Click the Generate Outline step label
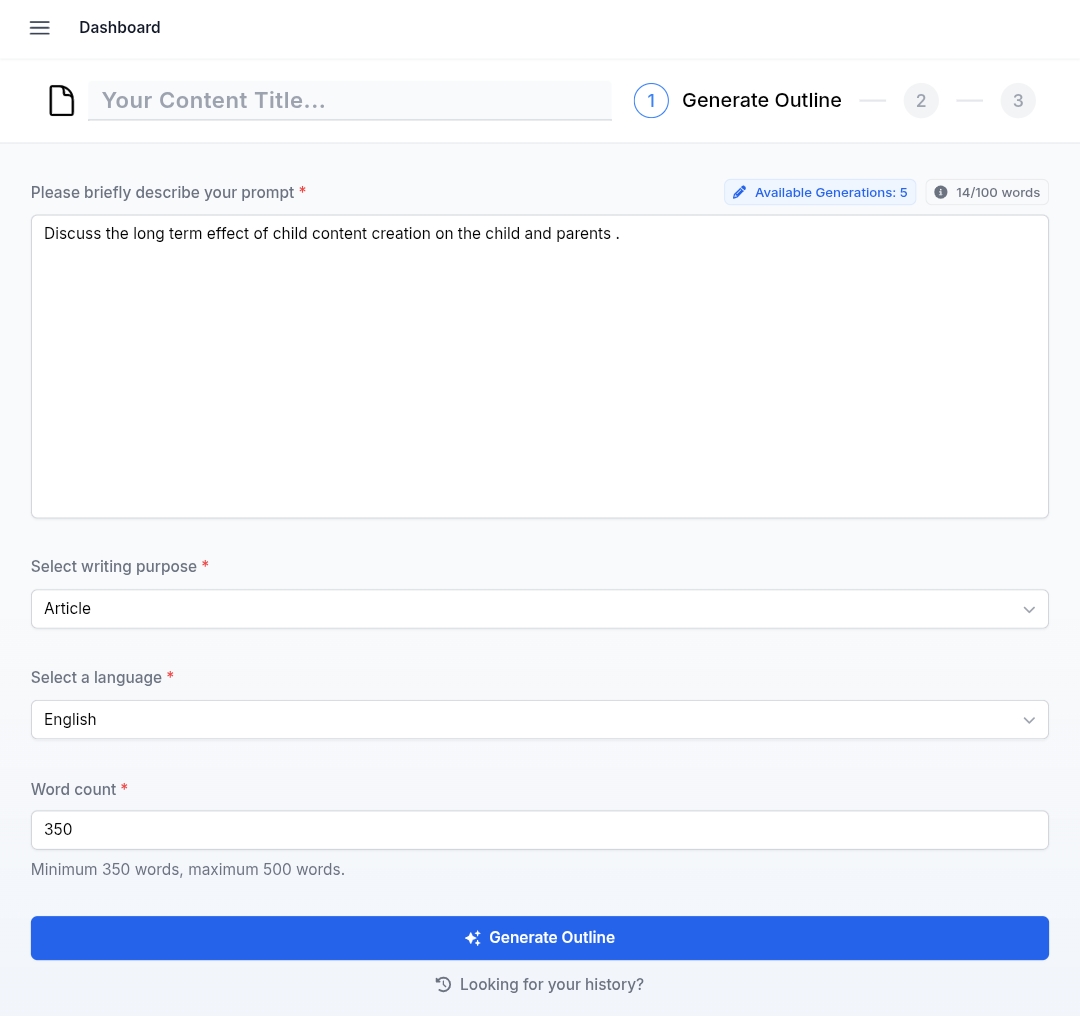The width and height of the screenshot is (1080, 1016). click(x=762, y=101)
